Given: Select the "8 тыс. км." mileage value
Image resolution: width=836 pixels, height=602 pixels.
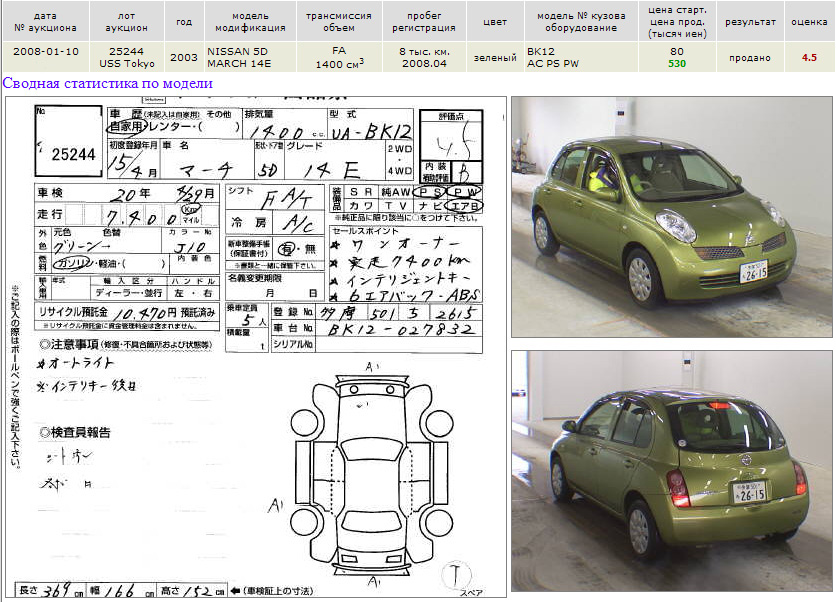Looking at the screenshot, I should tap(424, 52).
